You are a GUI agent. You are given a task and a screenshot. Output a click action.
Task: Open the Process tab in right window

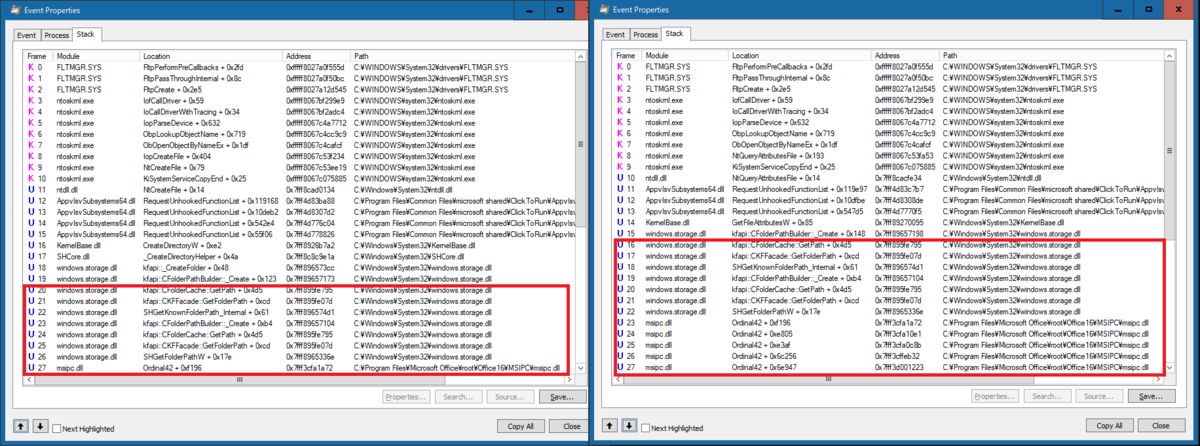point(646,34)
